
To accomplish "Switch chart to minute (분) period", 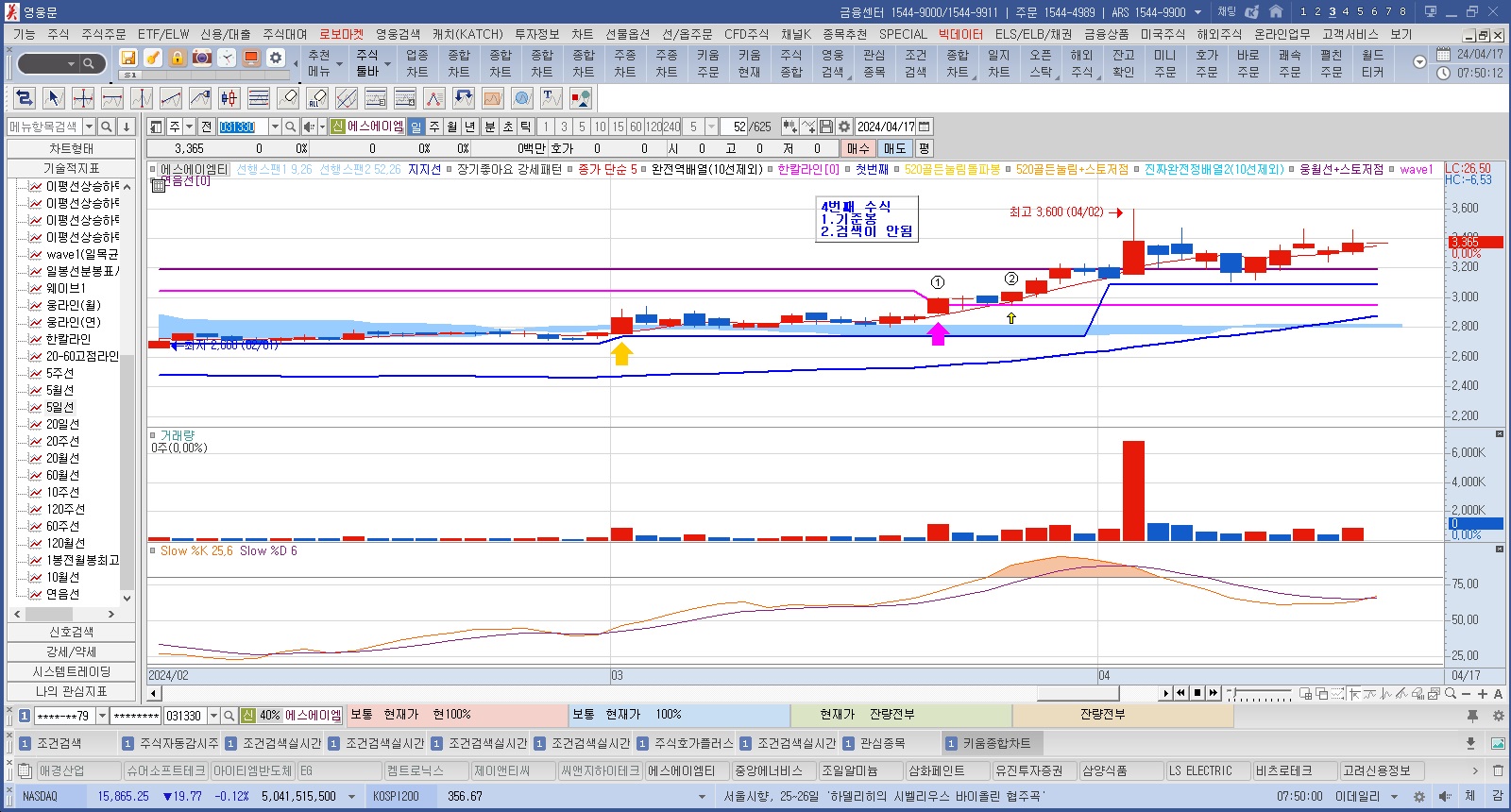I will click(x=489, y=127).
